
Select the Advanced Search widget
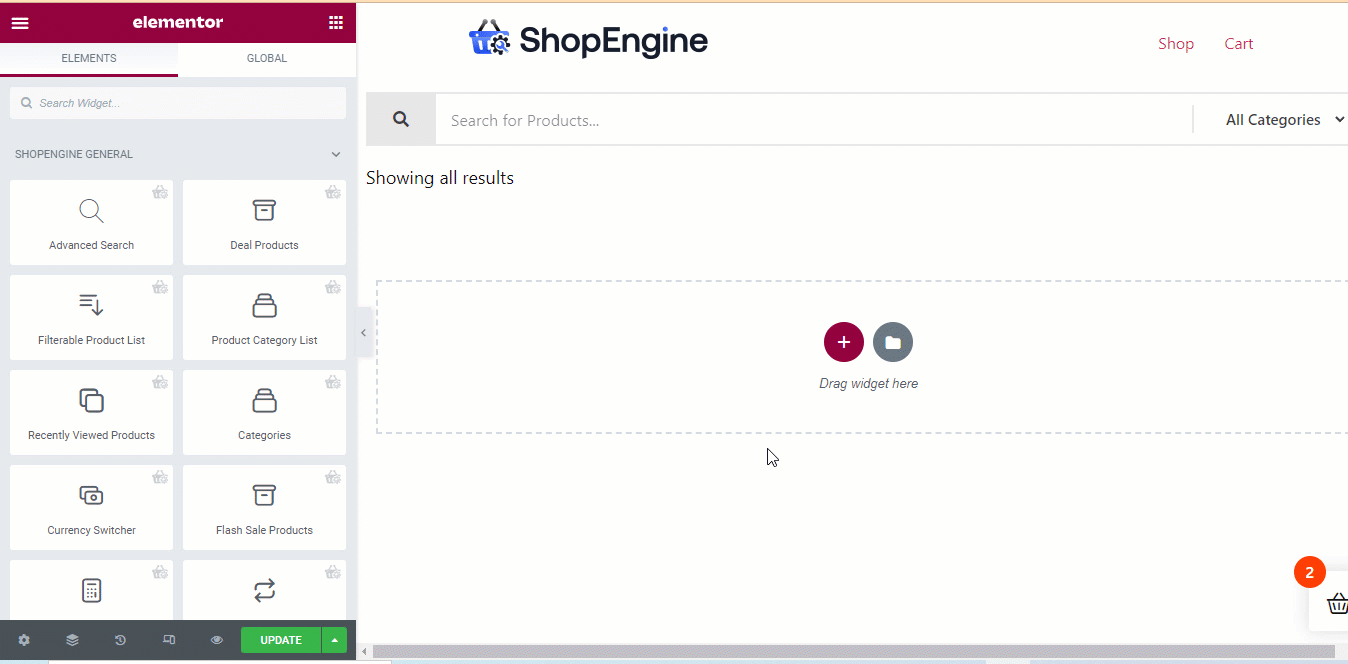[x=91, y=223]
